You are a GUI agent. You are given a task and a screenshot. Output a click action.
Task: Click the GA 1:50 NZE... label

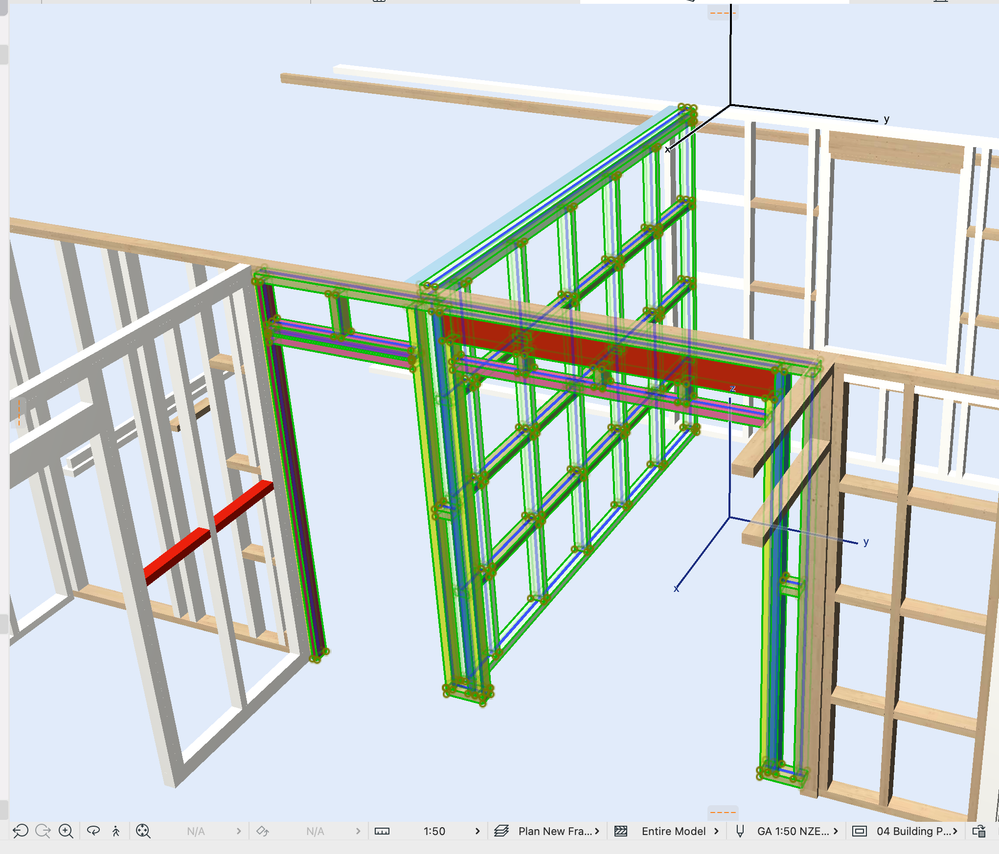[793, 831]
